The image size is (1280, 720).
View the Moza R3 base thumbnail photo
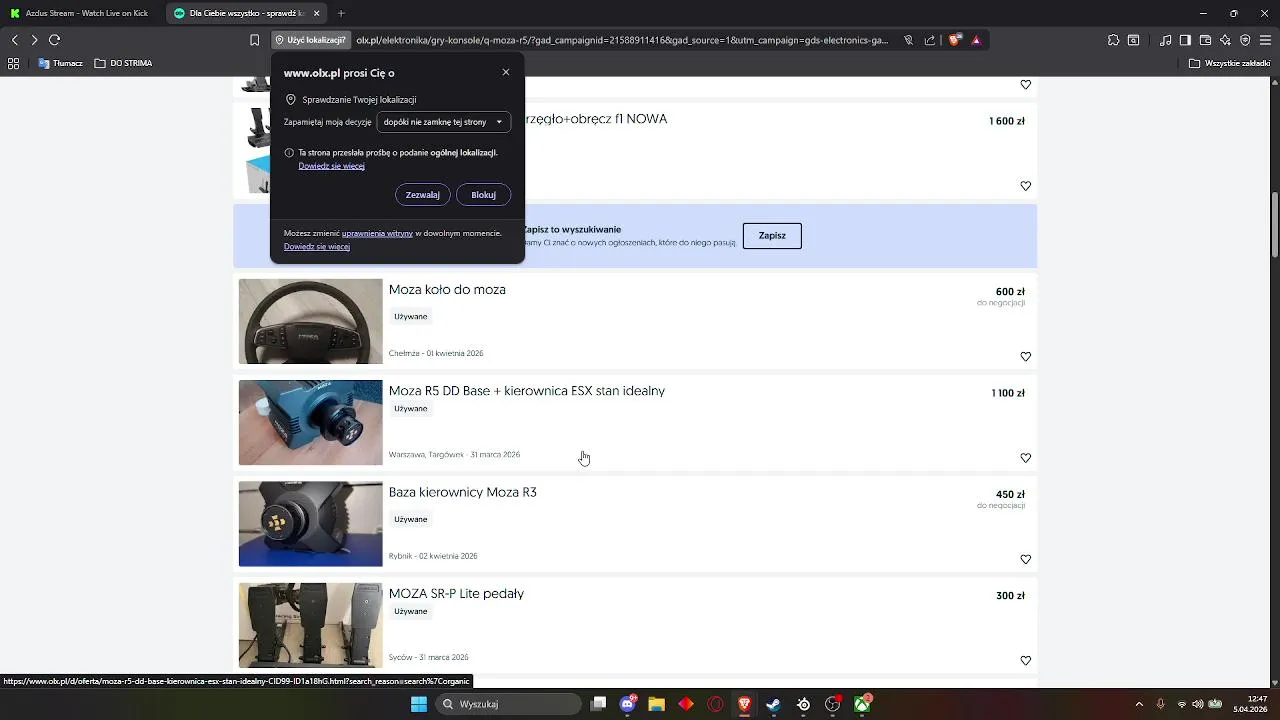310,524
